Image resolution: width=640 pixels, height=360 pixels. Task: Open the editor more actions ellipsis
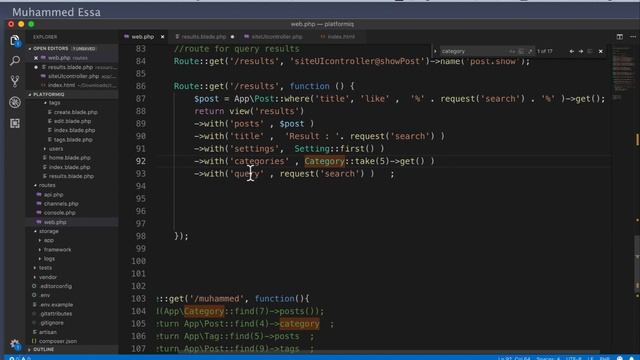[633, 37]
